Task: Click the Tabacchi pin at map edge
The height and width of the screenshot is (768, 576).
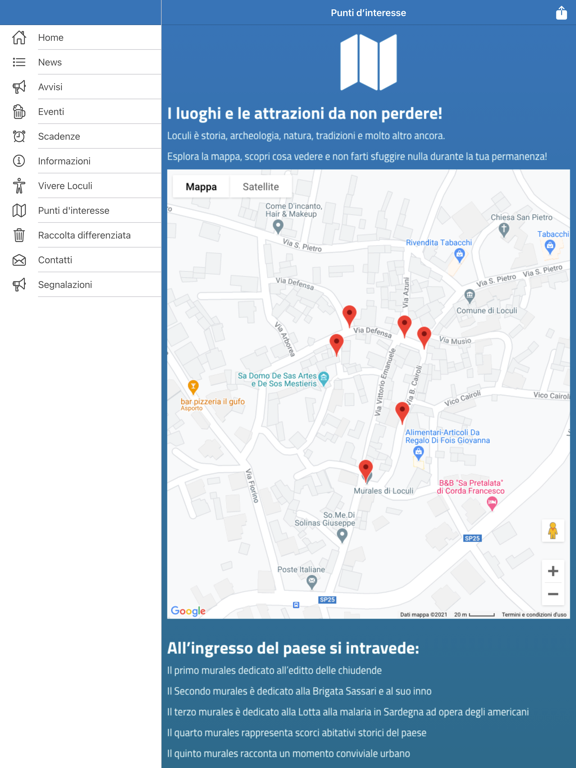Action: [550, 247]
